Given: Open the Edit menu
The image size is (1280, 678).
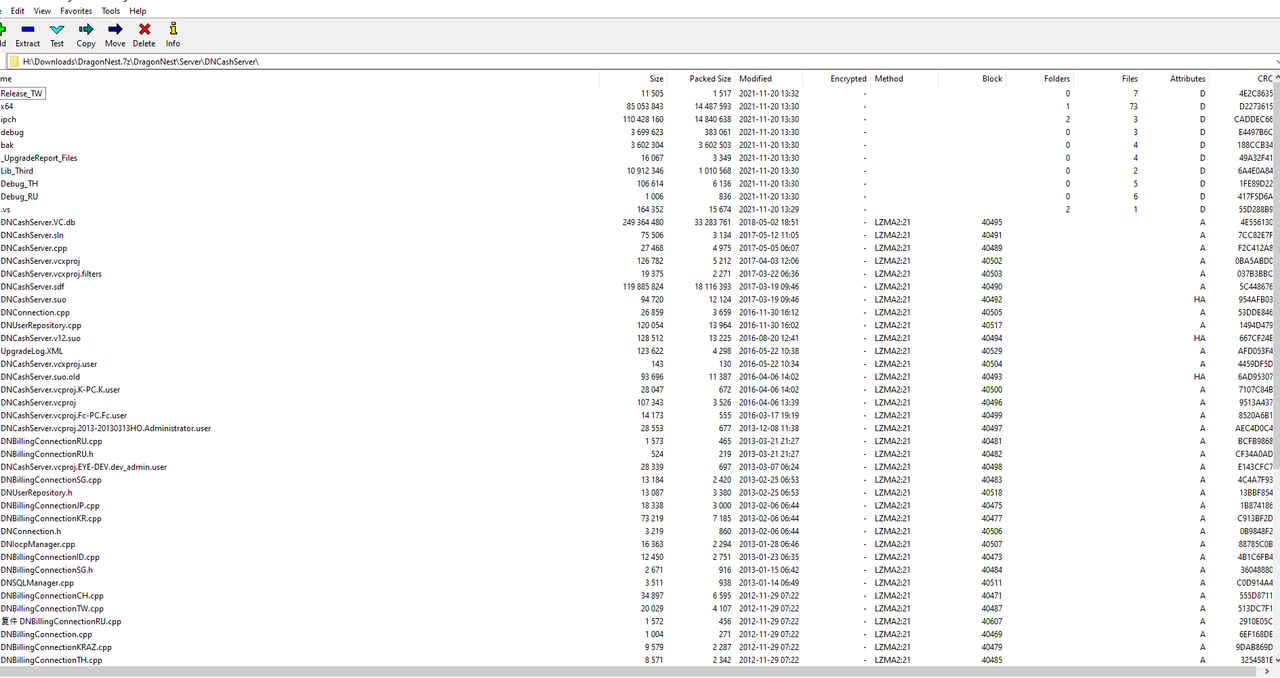Looking at the screenshot, I should (18, 11).
